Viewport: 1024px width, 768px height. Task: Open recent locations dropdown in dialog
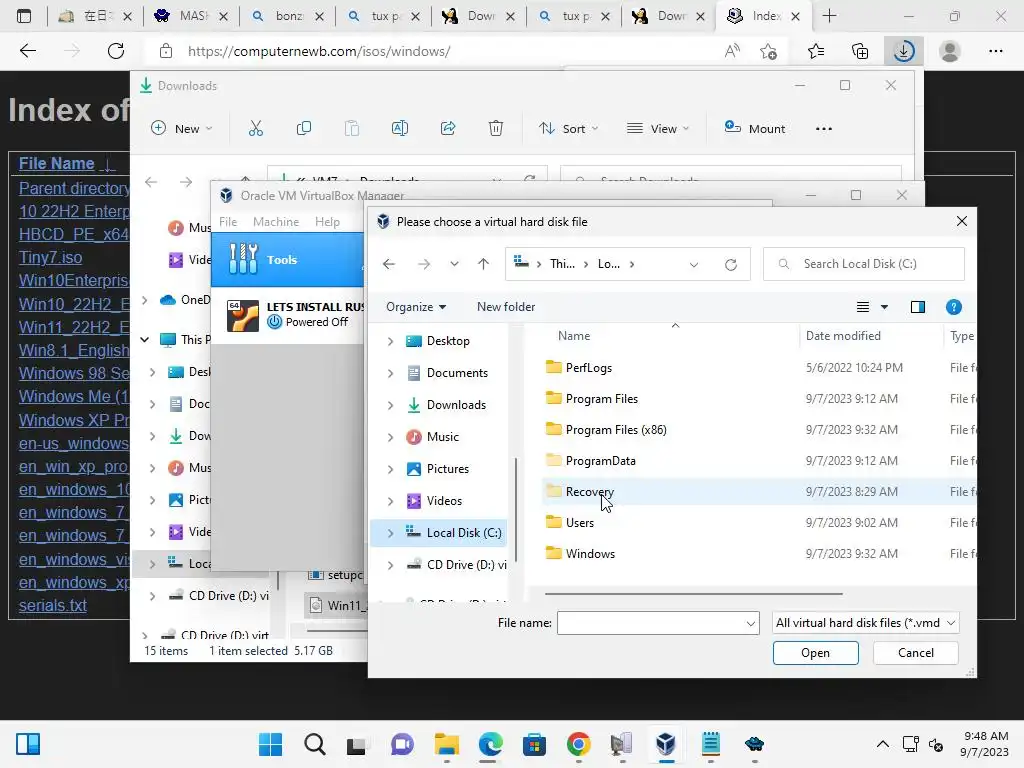pyautogui.click(x=454, y=264)
